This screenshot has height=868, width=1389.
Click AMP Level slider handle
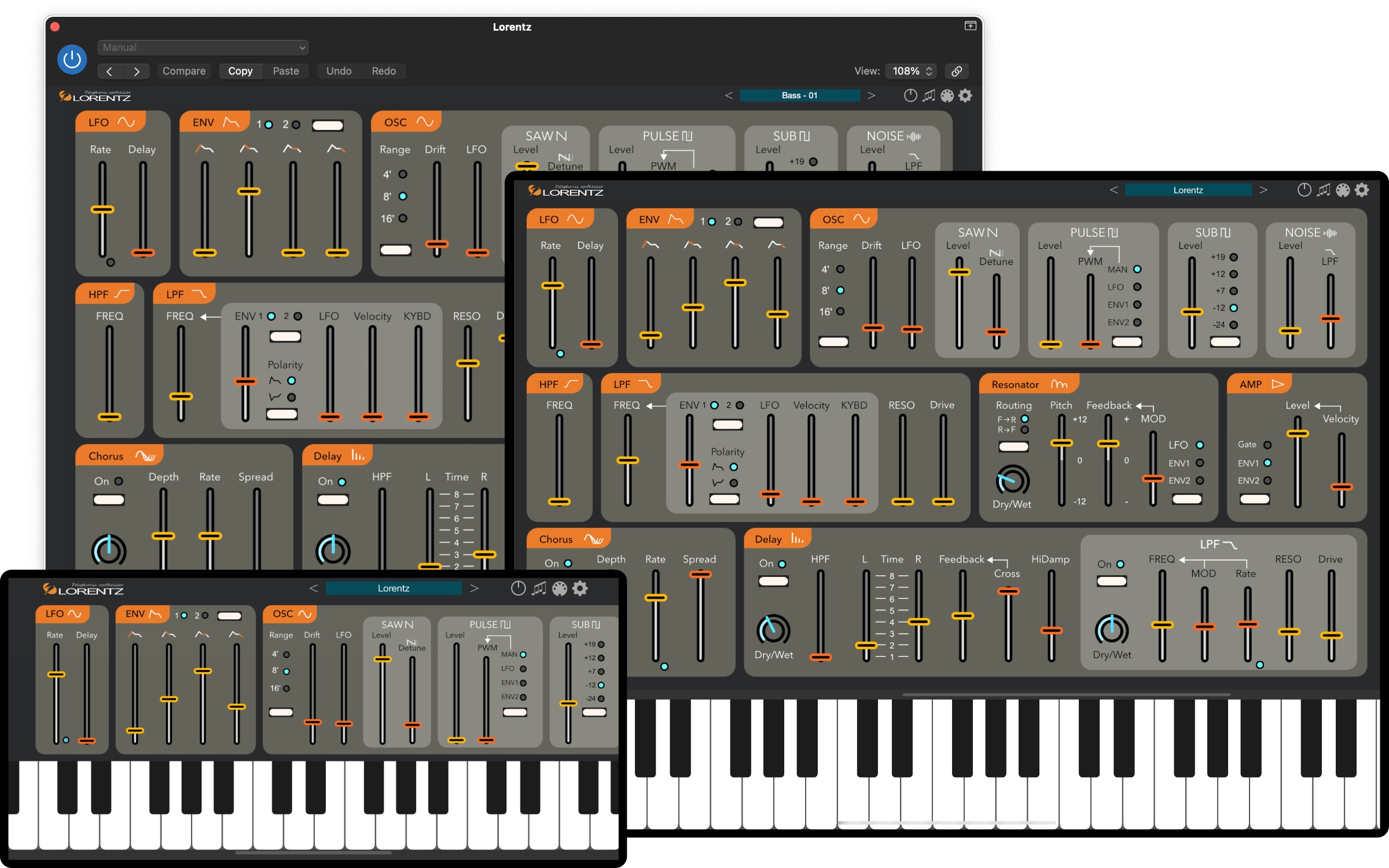1298,433
